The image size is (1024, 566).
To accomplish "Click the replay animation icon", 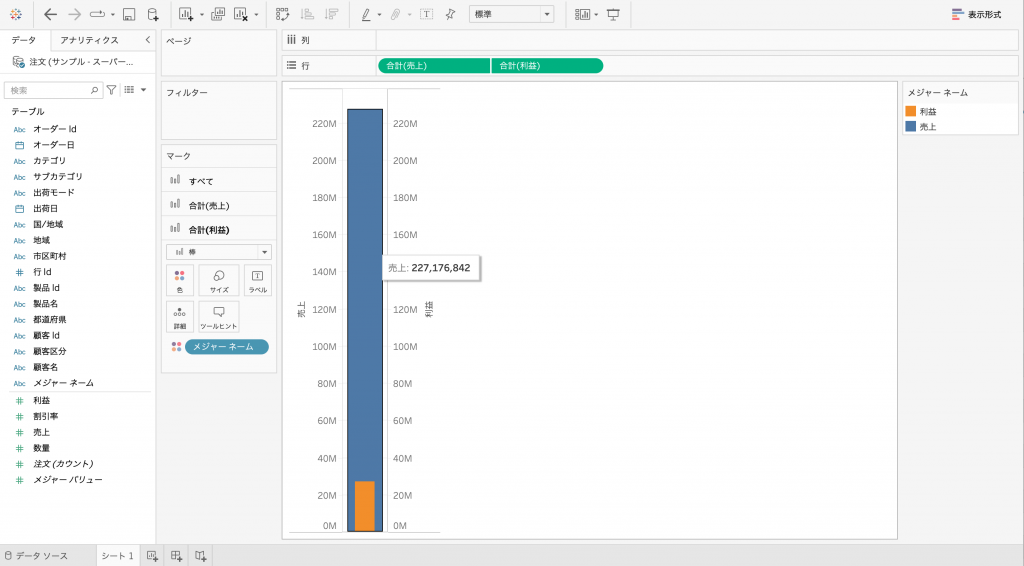I will (x=97, y=14).
